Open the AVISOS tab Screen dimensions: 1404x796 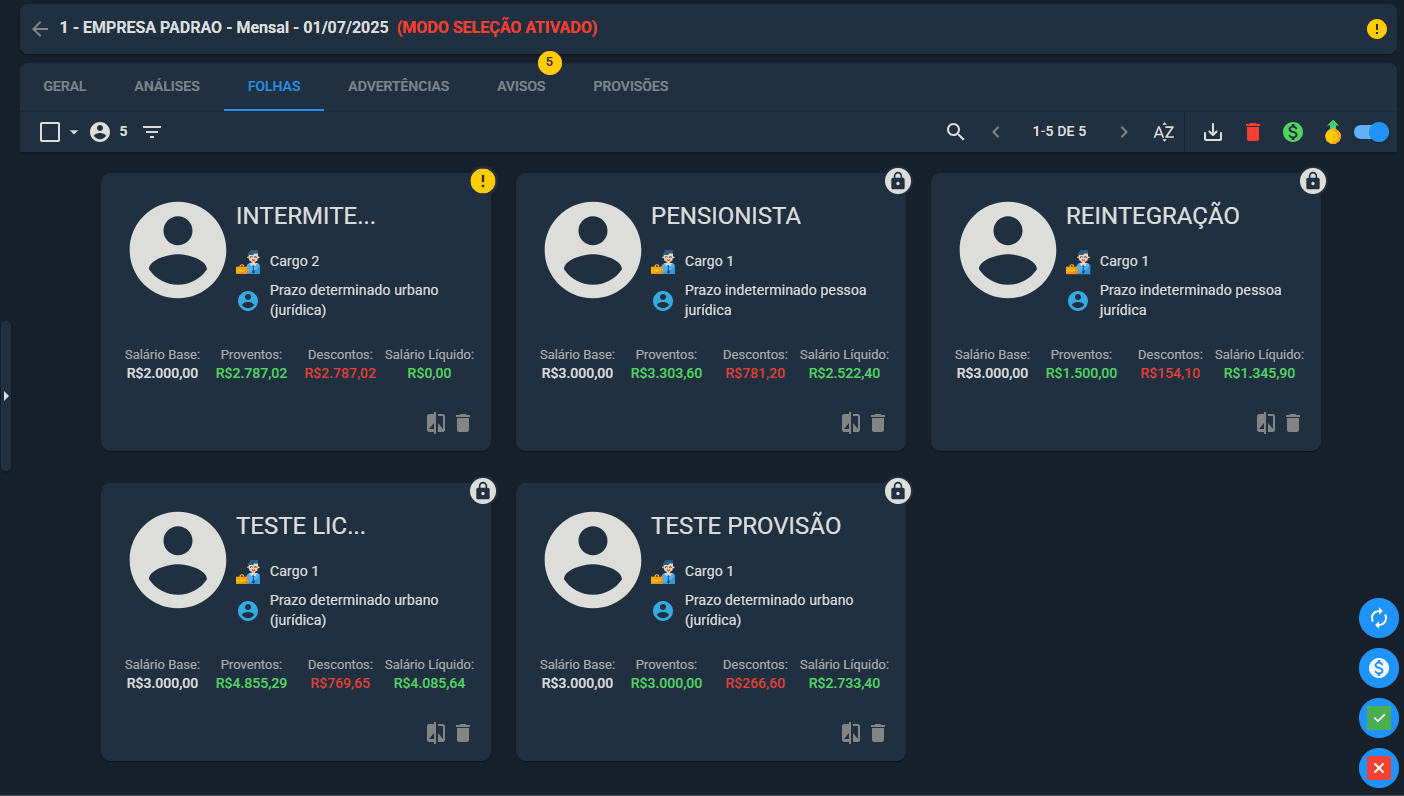(521, 86)
